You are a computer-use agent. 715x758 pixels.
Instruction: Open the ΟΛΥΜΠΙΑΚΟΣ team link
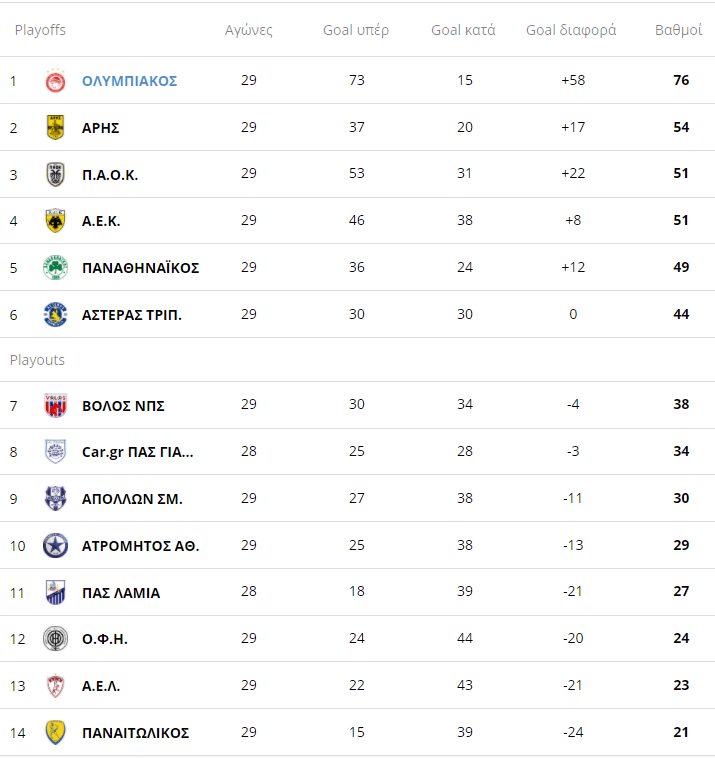pyautogui.click(x=129, y=81)
